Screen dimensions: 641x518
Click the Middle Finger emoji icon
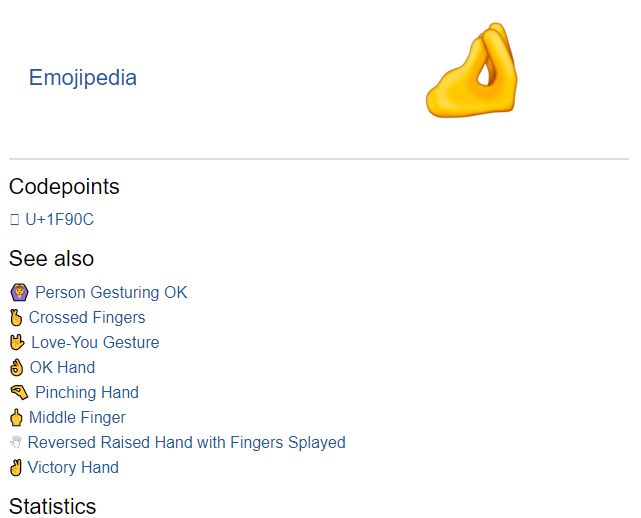(x=16, y=418)
